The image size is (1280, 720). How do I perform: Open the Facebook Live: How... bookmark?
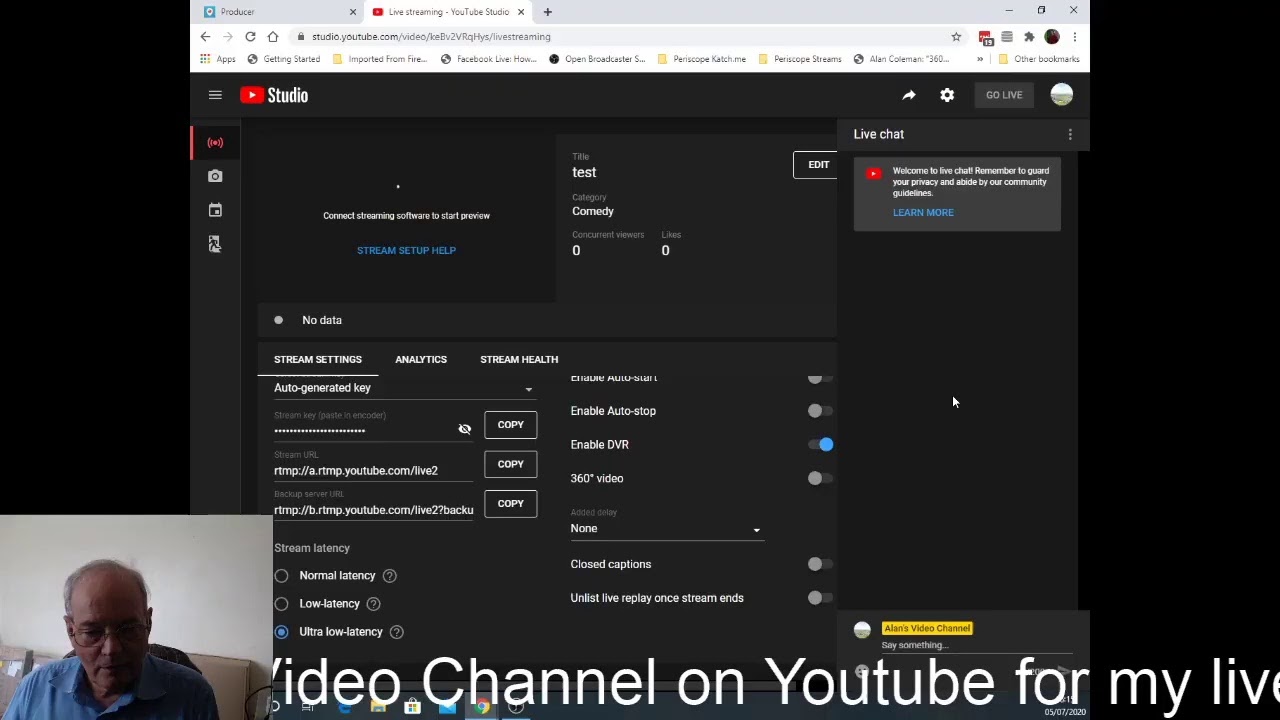[488, 59]
